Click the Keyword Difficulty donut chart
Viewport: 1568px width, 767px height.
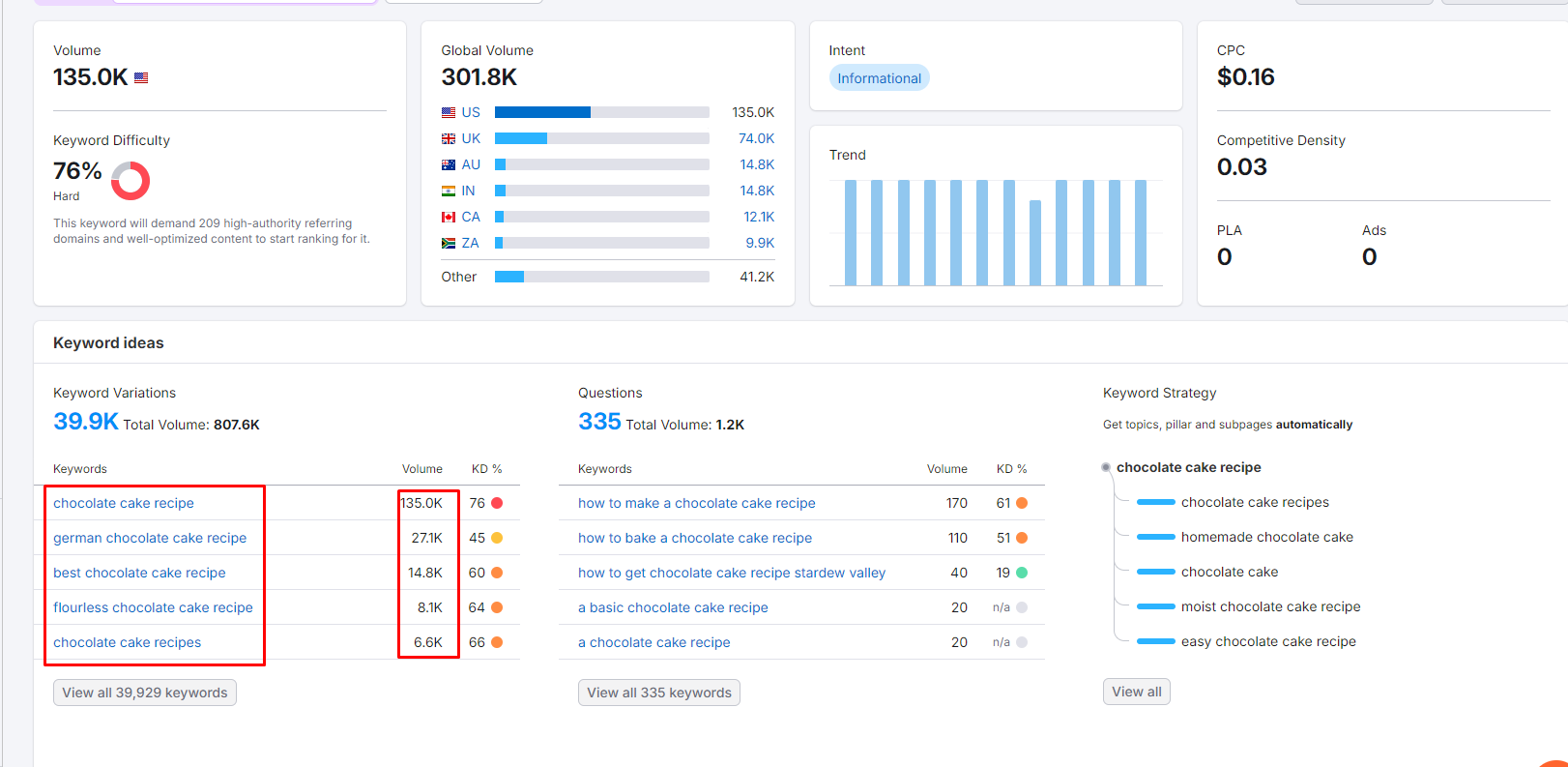[x=131, y=181]
